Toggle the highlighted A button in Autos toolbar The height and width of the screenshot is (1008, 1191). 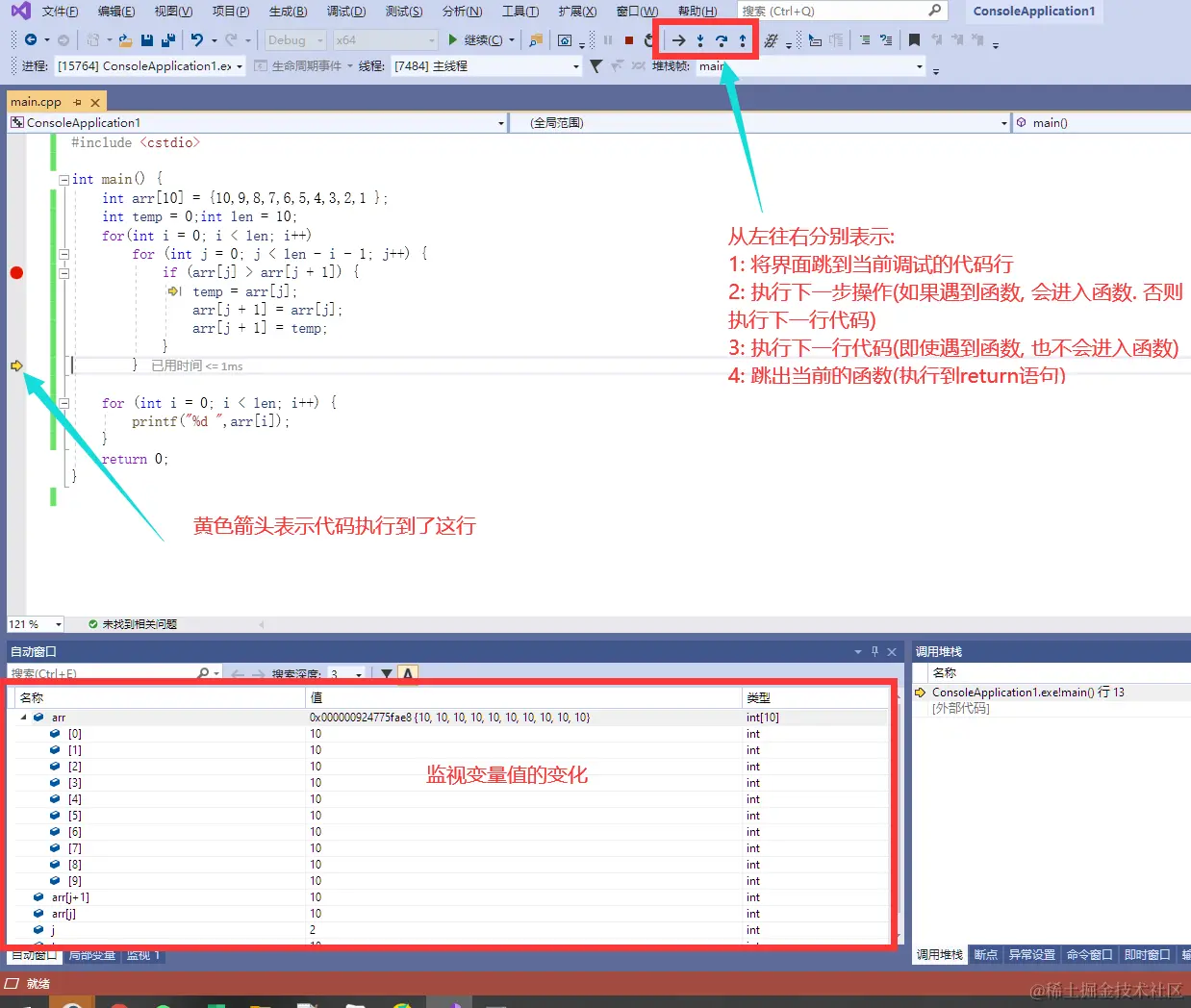[x=408, y=673]
